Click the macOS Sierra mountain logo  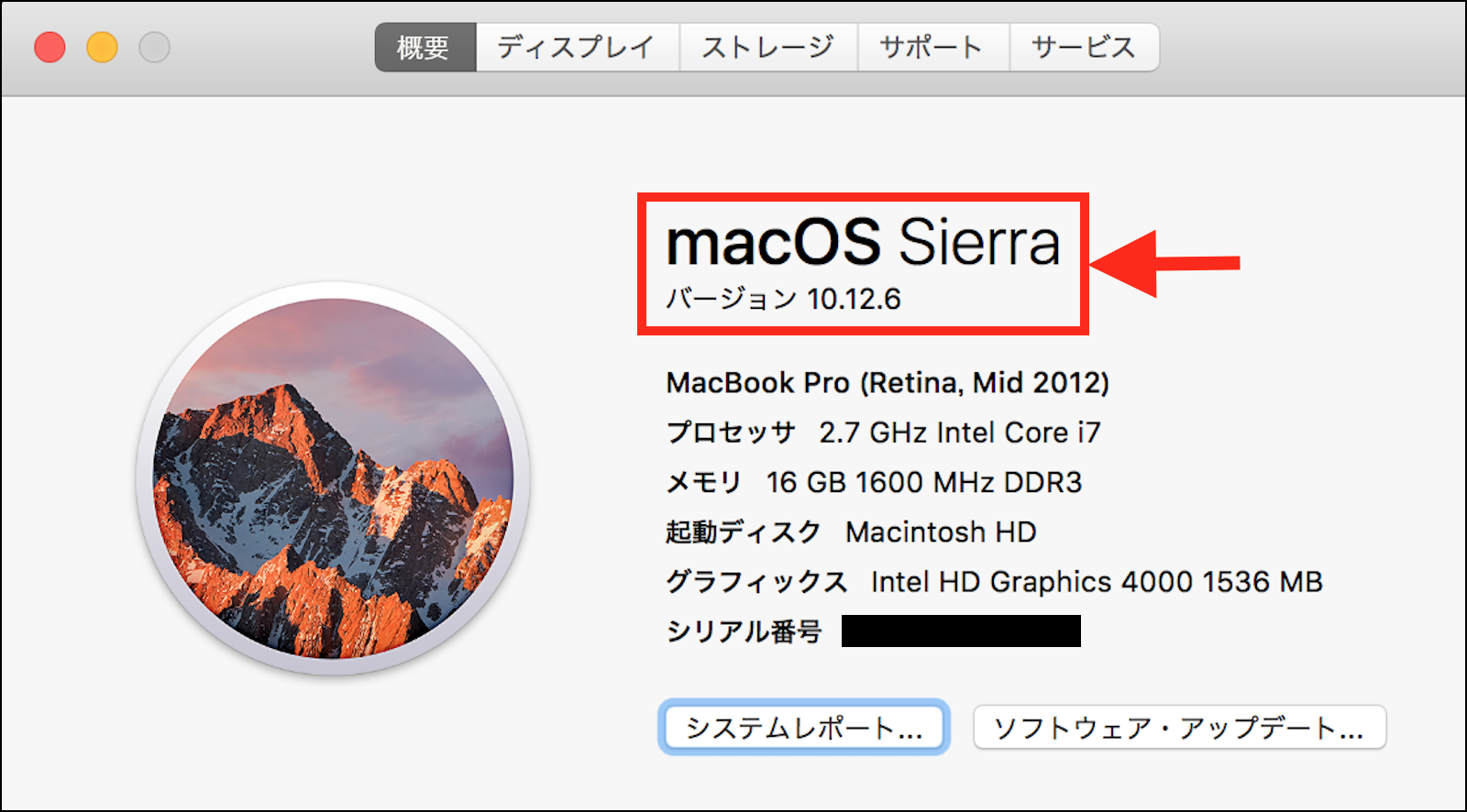pos(333,478)
